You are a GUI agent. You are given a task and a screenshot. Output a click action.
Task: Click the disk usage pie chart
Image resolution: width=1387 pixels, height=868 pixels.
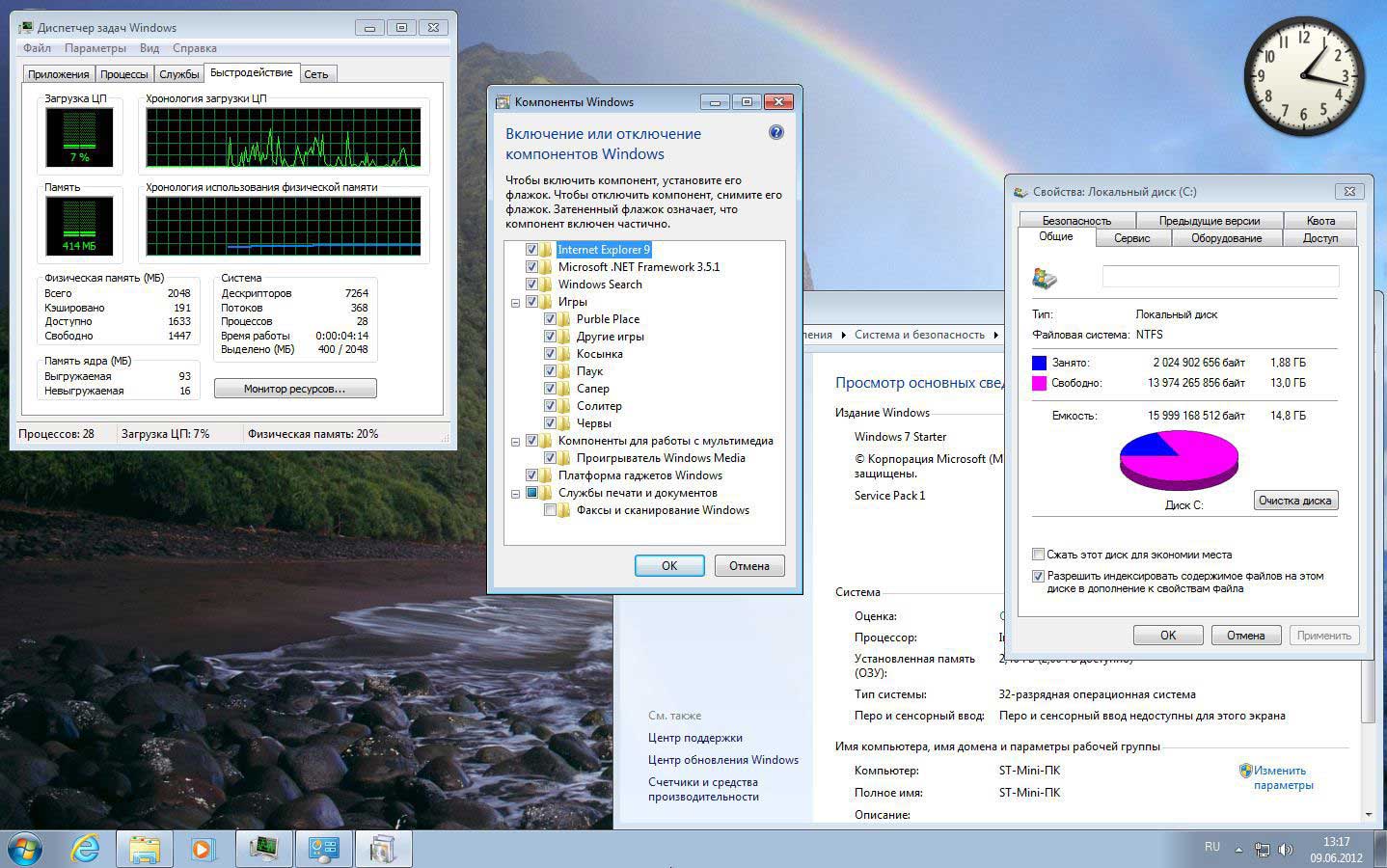click(x=1179, y=458)
